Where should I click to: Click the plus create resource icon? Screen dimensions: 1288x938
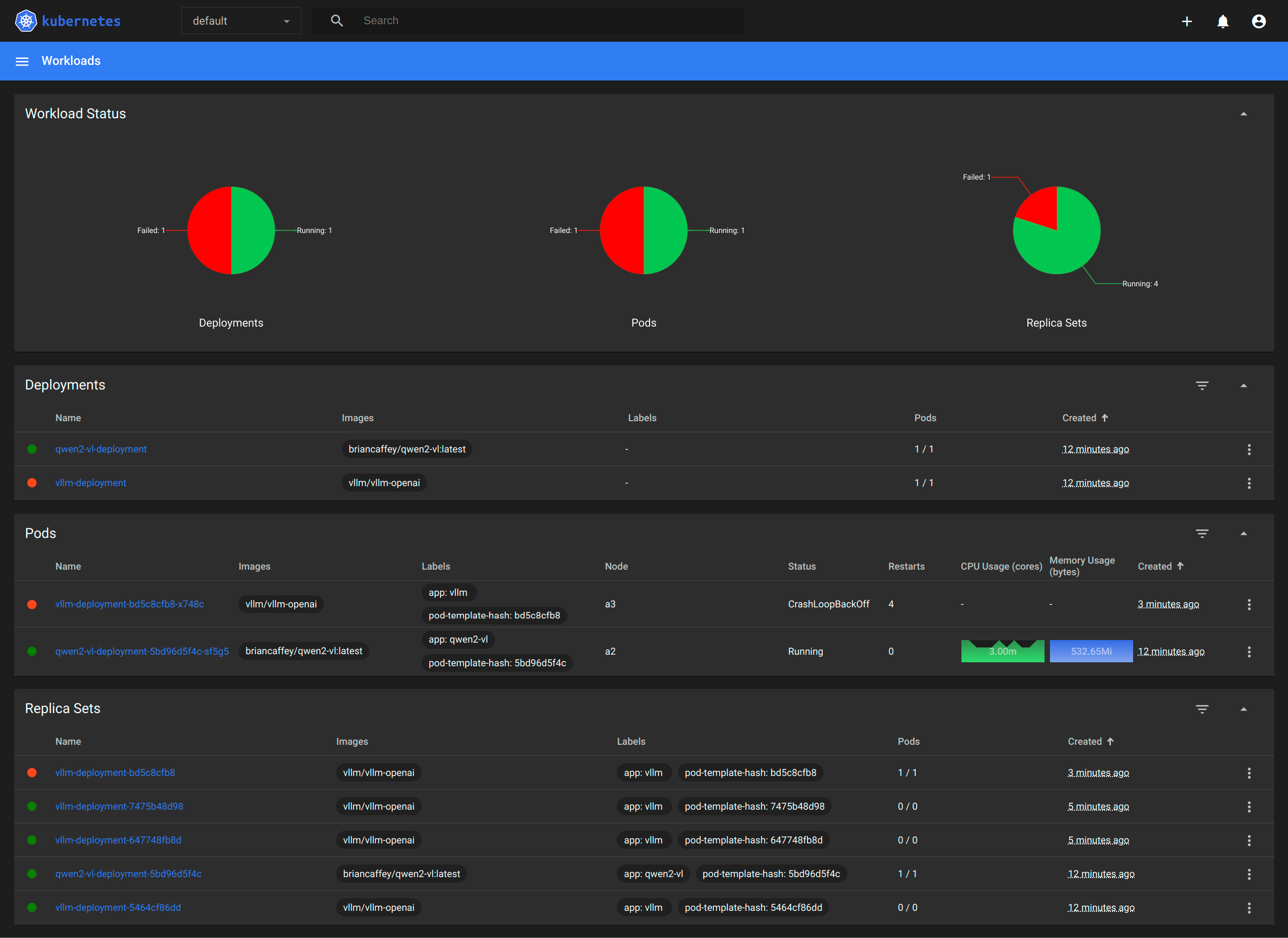[x=1187, y=22]
